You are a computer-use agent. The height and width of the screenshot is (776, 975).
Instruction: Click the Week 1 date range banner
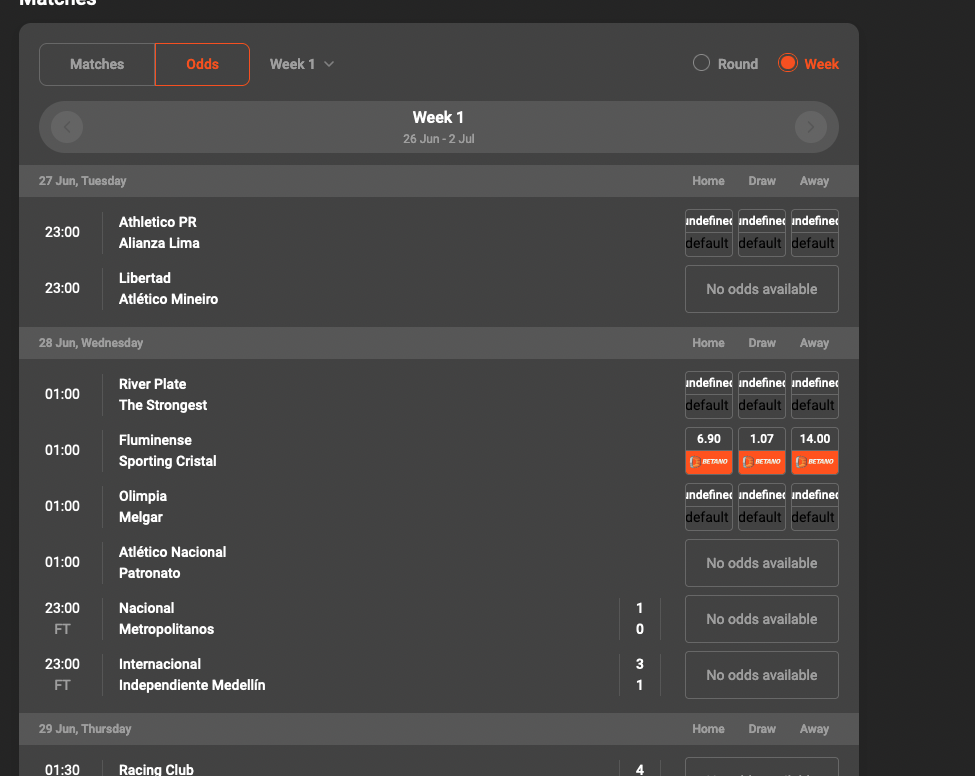click(438, 126)
